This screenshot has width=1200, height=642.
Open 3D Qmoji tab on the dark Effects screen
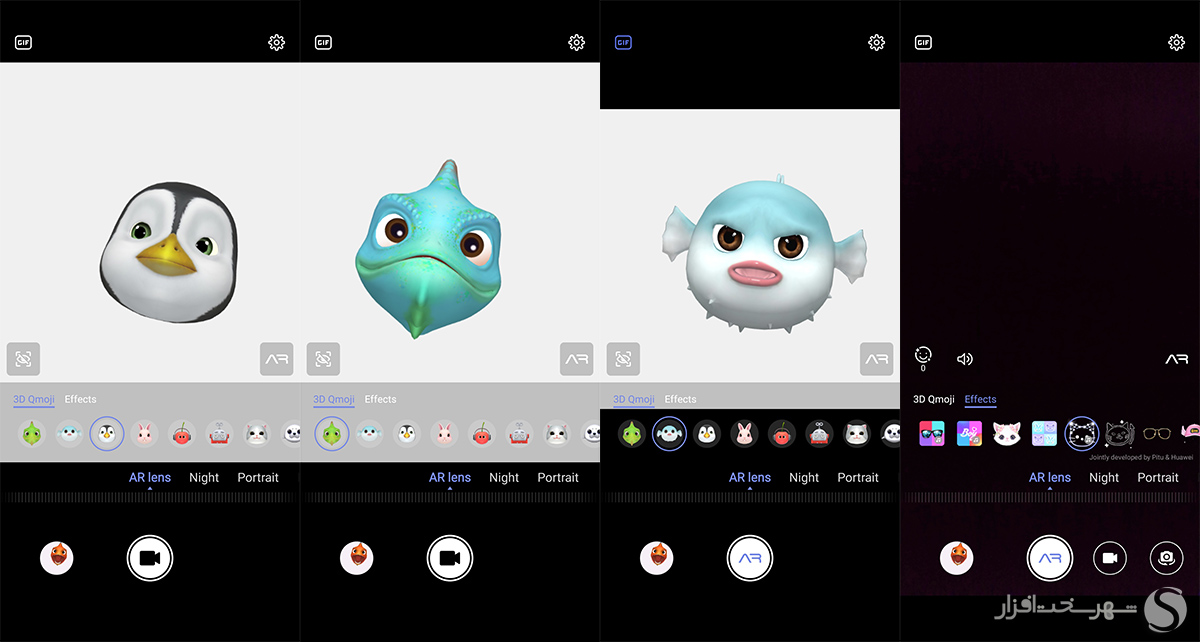[x=933, y=399]
